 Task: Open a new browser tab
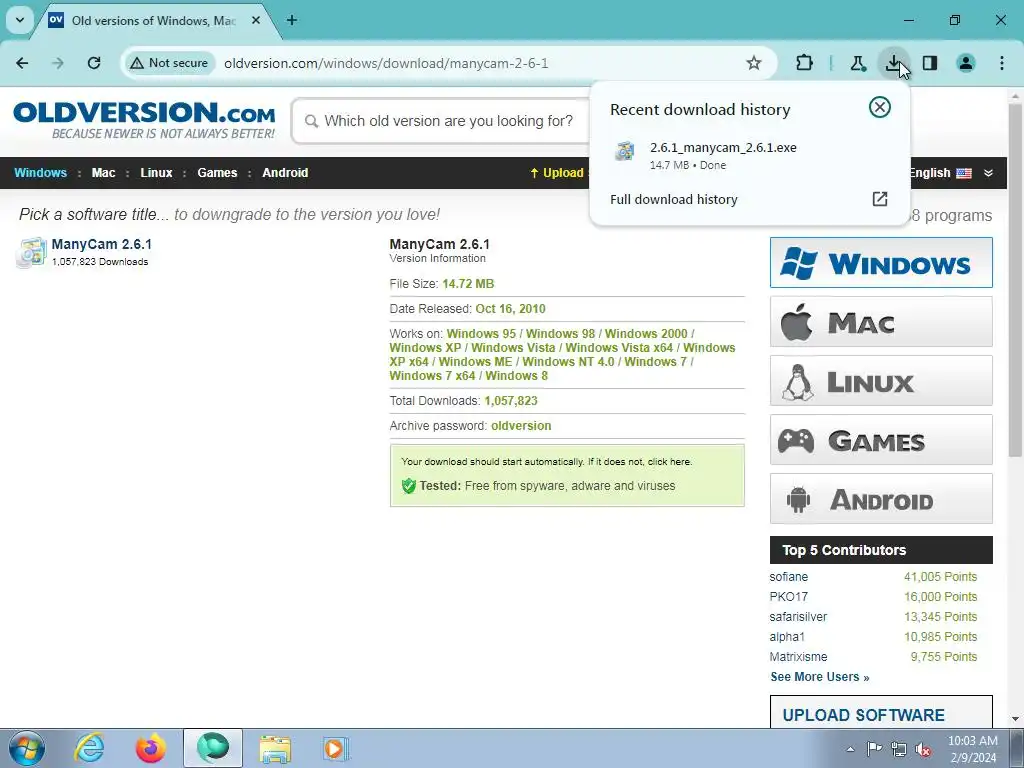pos(292,20)
